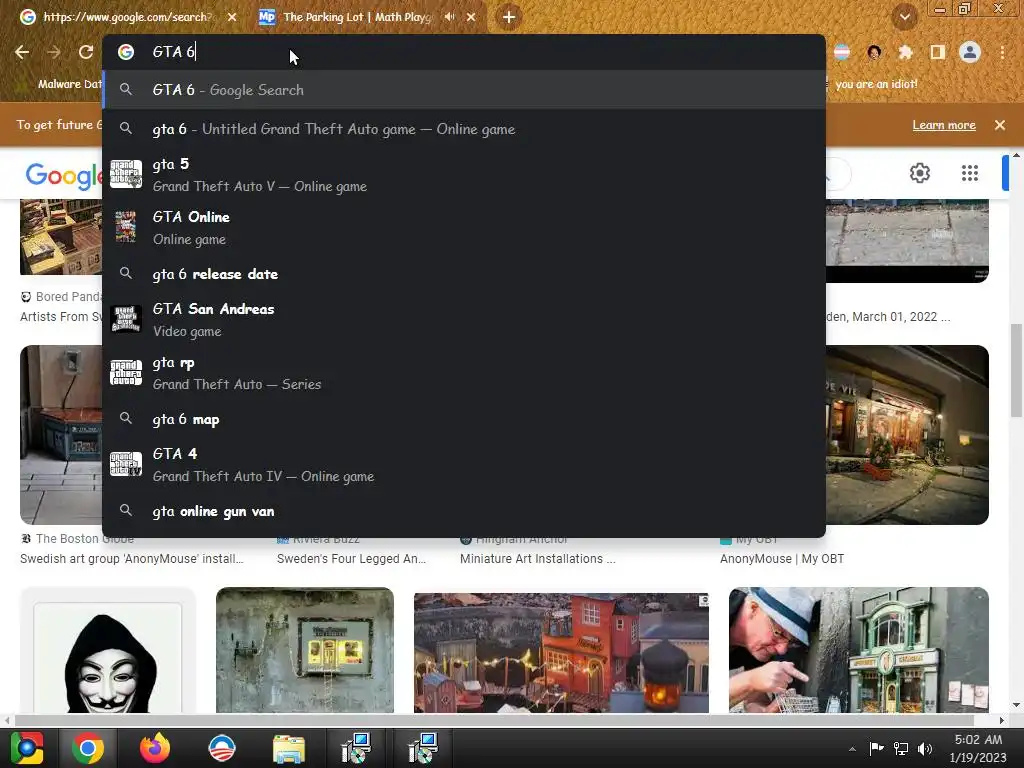The width and height of the screenshot is (1024, 768).
Task: Select gta 6 release date suggestion
Action: click(x=464, y=274)
